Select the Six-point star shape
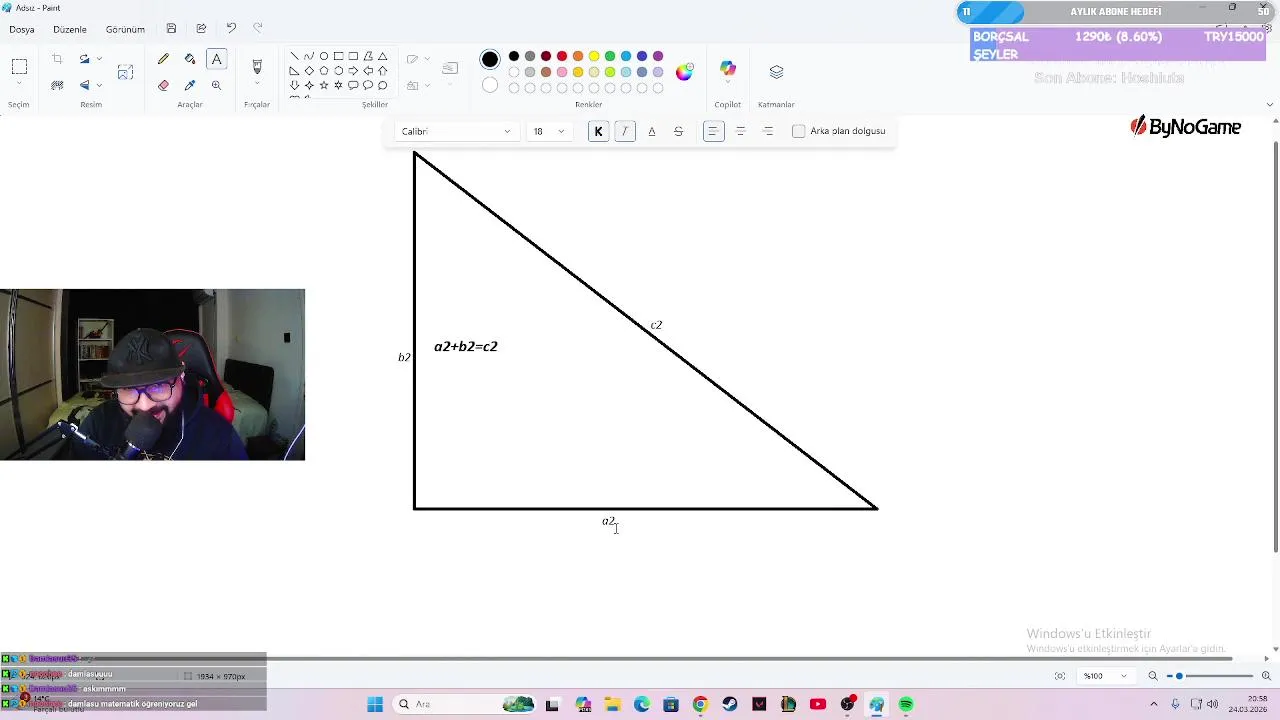 coord(338,85)
